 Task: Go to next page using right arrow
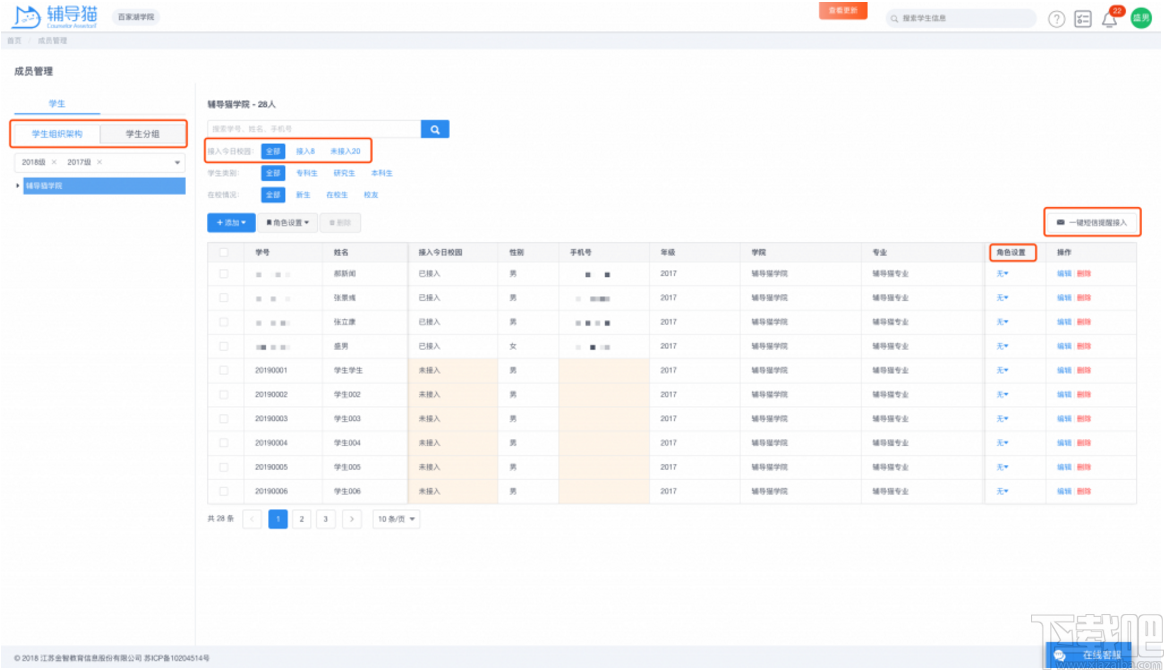click(x=351, y=519)
